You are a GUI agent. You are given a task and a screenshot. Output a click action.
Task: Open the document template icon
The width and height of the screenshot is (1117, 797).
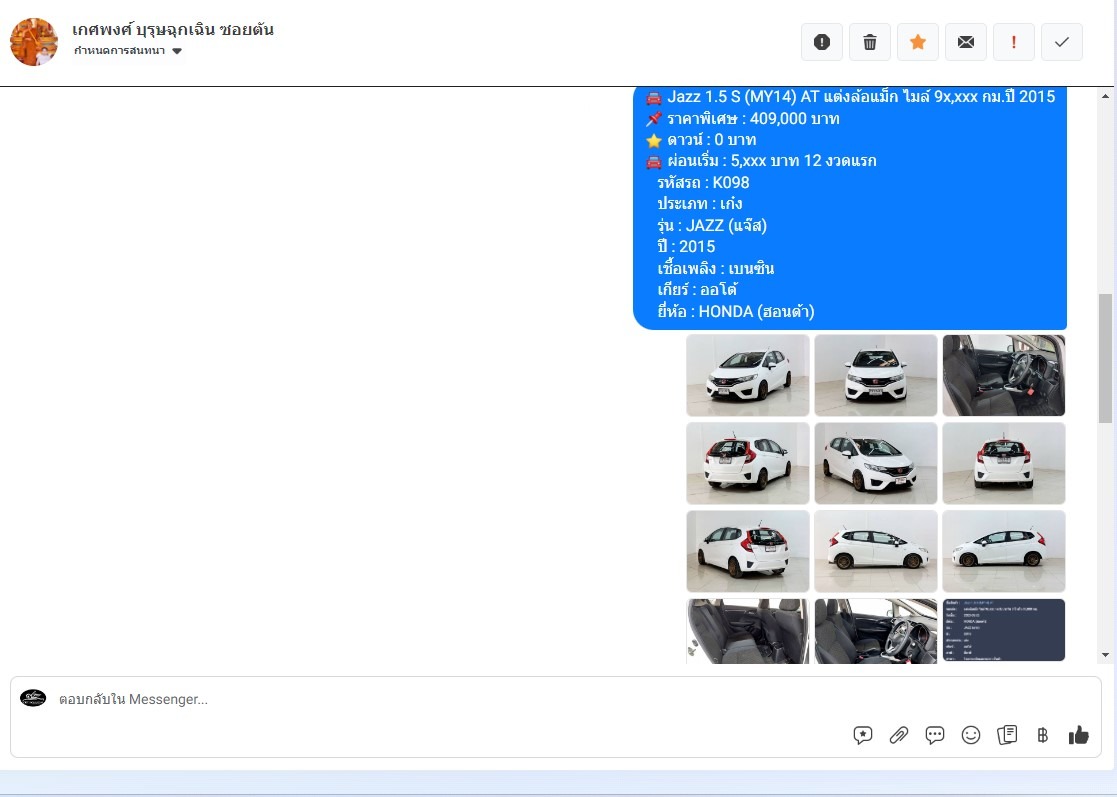(x=1007, y=735)
